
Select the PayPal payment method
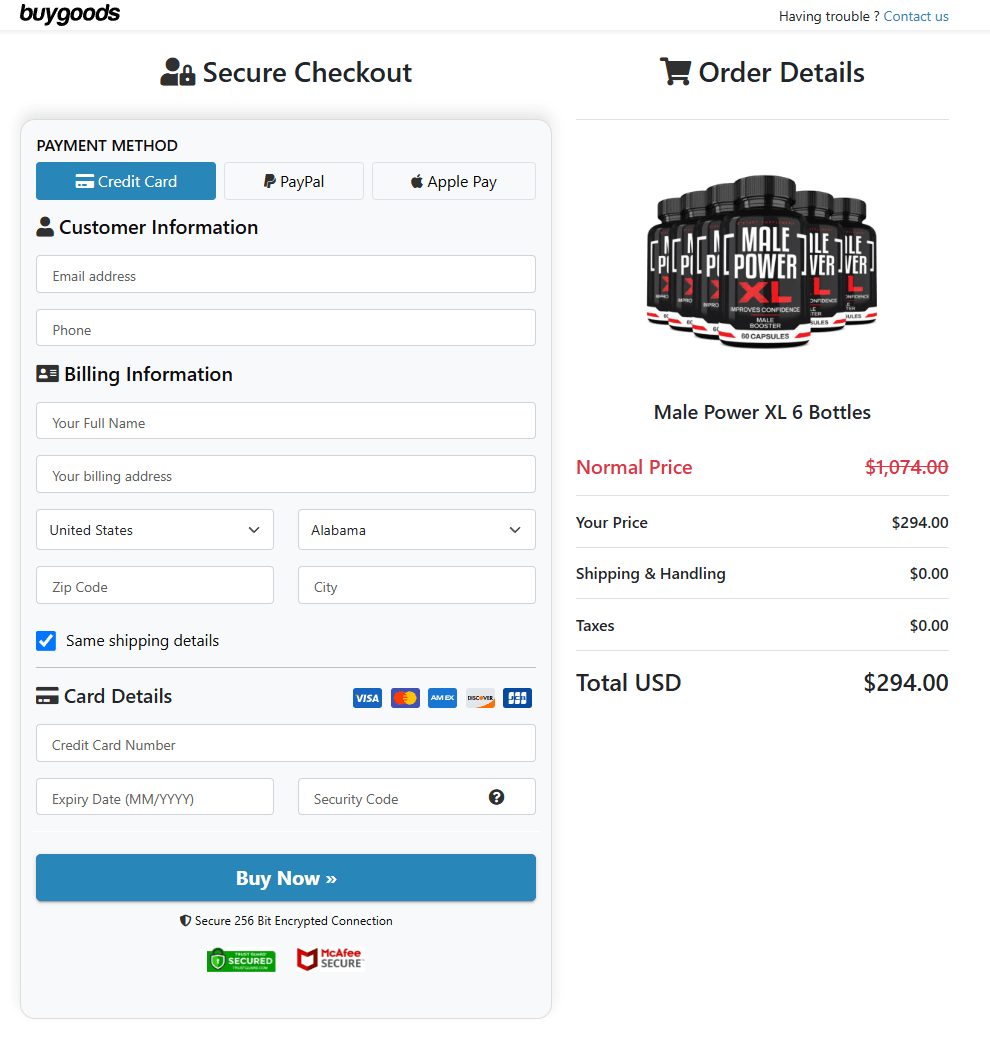293,181
